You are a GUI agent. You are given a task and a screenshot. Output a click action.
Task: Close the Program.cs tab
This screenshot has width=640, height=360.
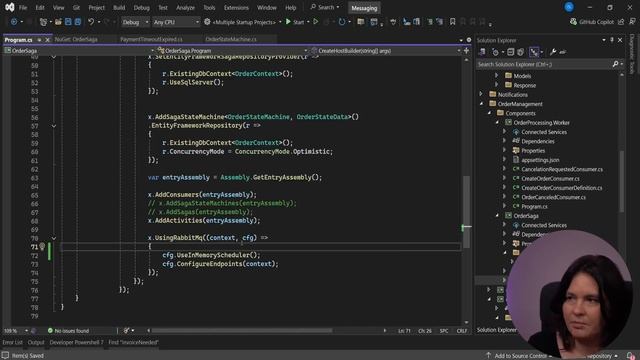click(x=47, y=40)
